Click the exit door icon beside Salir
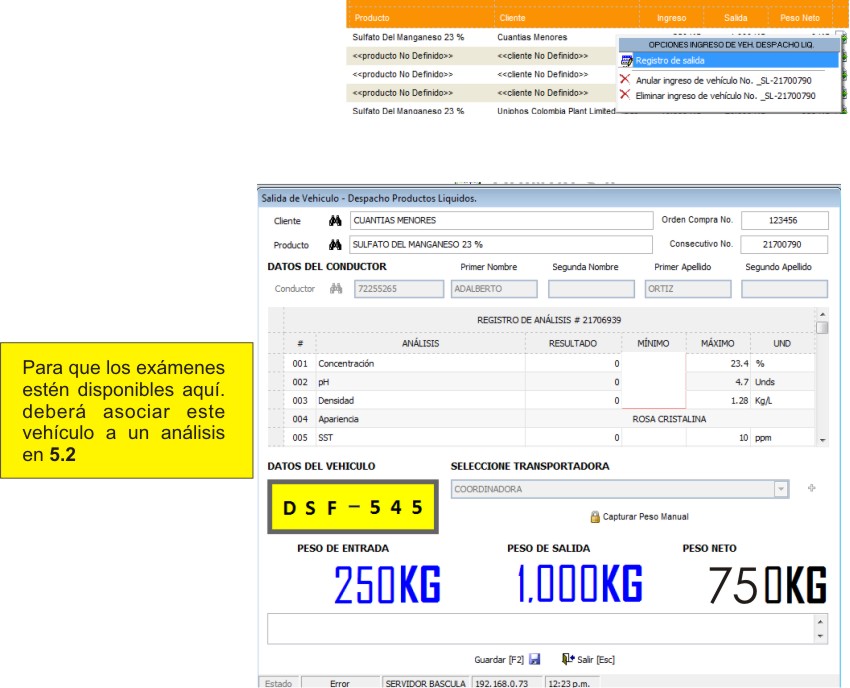The height and width of the screenshot is (688, 850). [x=568, y=659]
